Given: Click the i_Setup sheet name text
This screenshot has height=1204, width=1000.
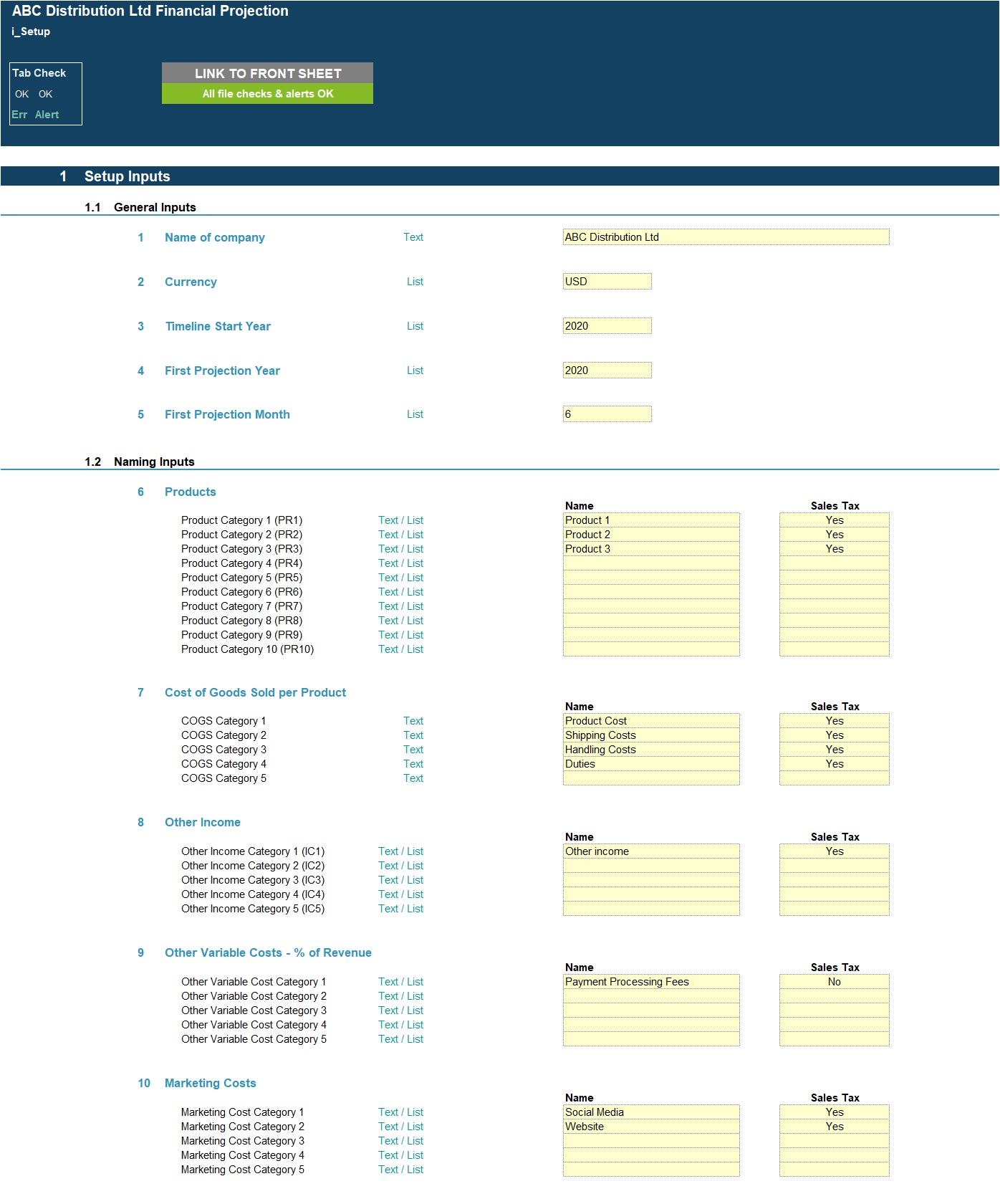Looking at the screenshot, I should click(31, 32).
